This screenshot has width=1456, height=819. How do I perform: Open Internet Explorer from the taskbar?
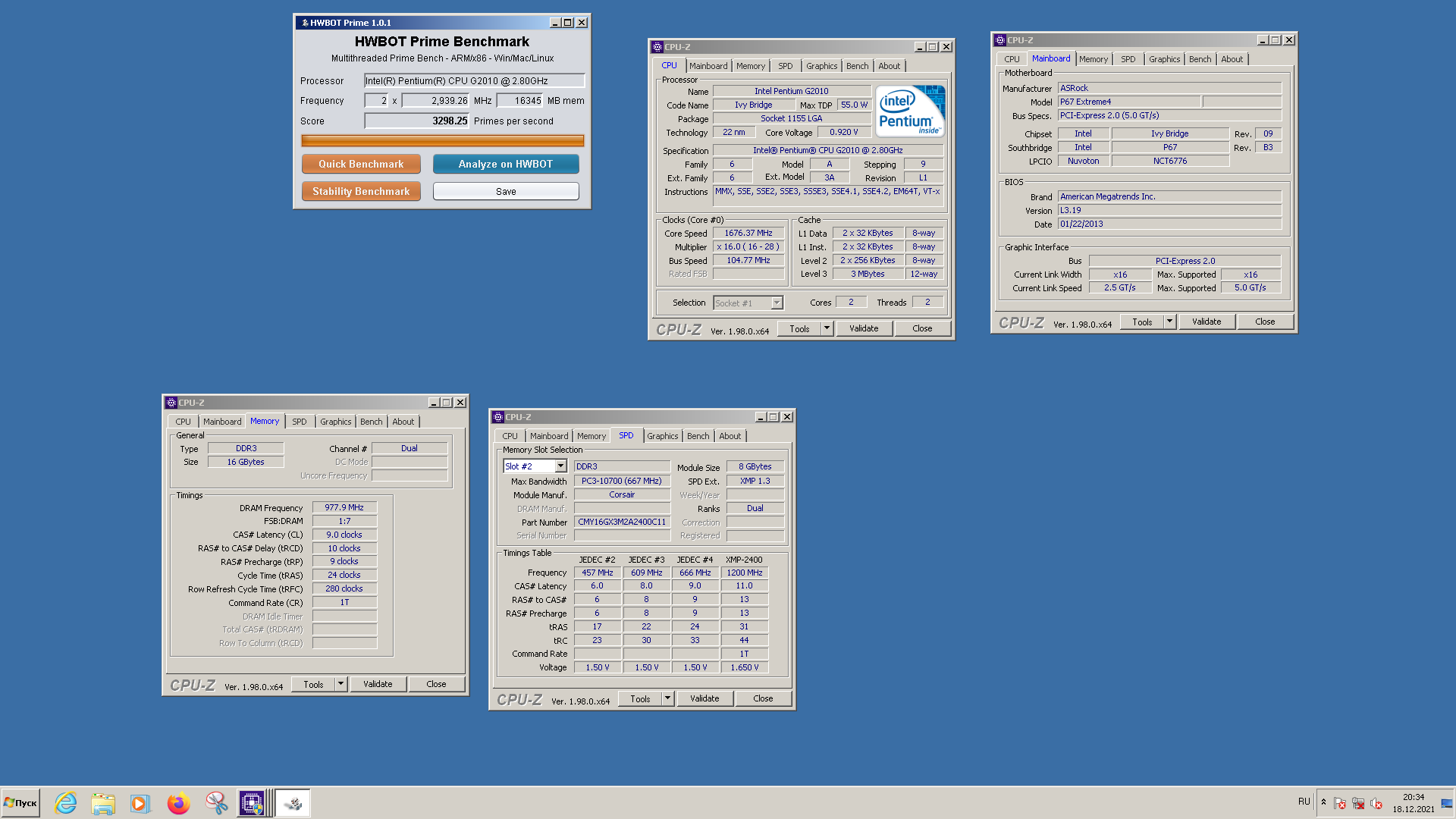tap(66, 803)
